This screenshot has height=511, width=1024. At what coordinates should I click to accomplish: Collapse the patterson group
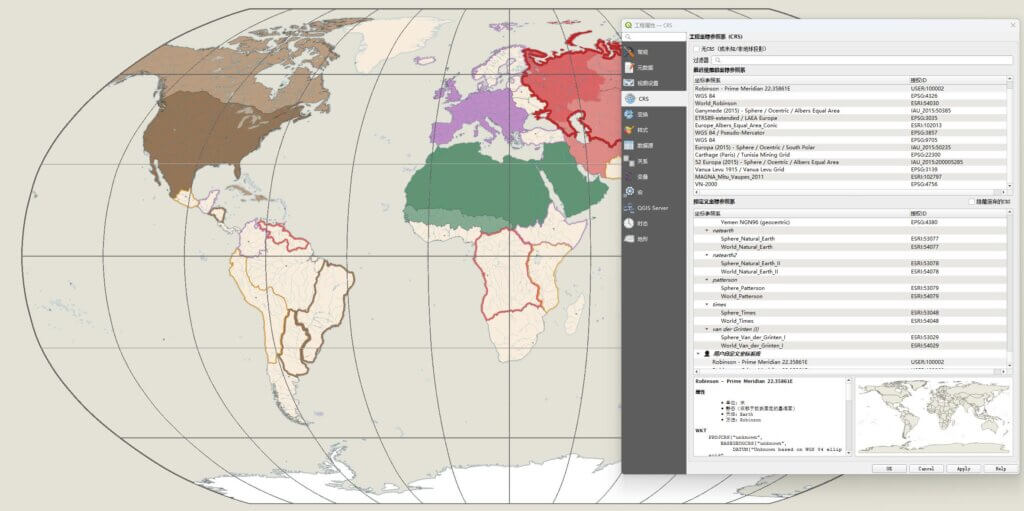coord(707,280)
